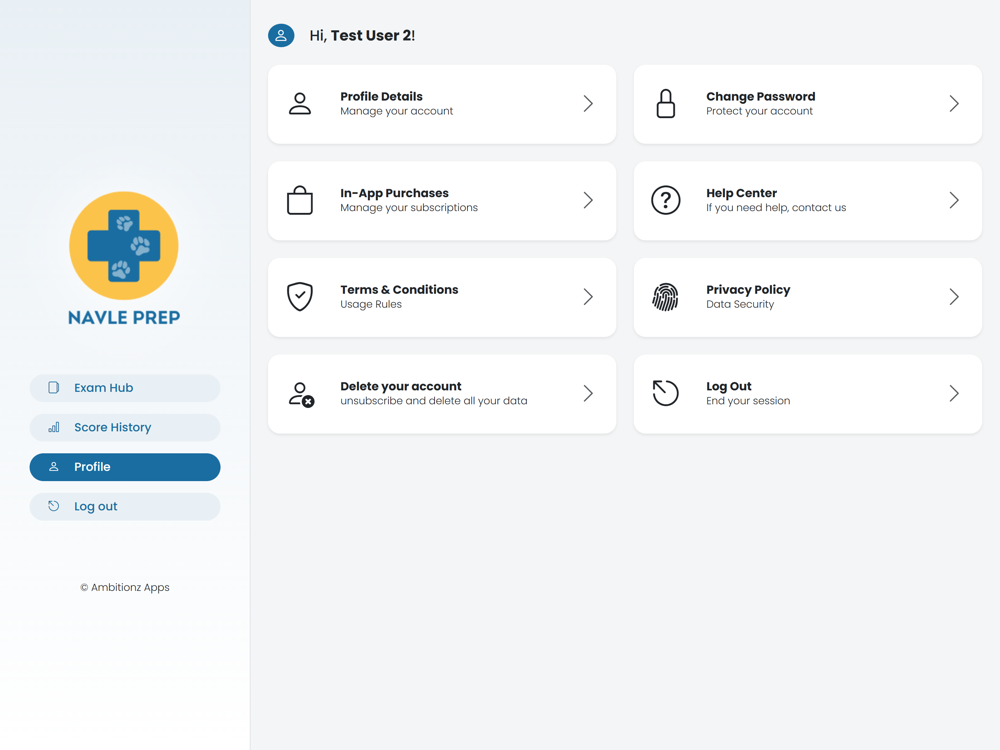Click the "Usage Rules" subtitle
This screenshot has height=750, width=1000.
pos(371,304)
